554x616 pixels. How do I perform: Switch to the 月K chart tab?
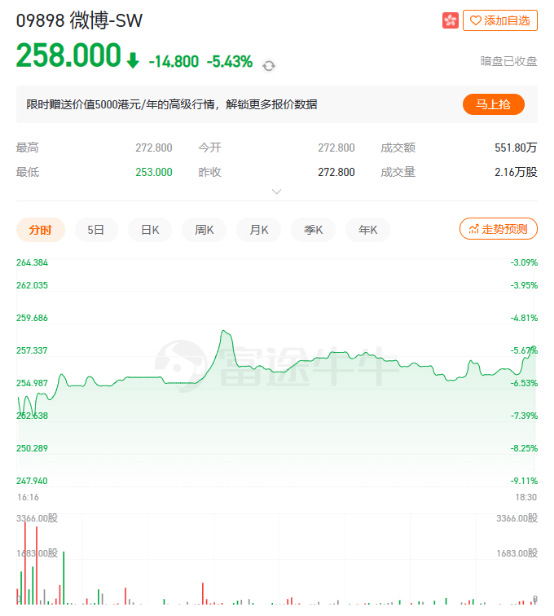[x=259, y=230]
